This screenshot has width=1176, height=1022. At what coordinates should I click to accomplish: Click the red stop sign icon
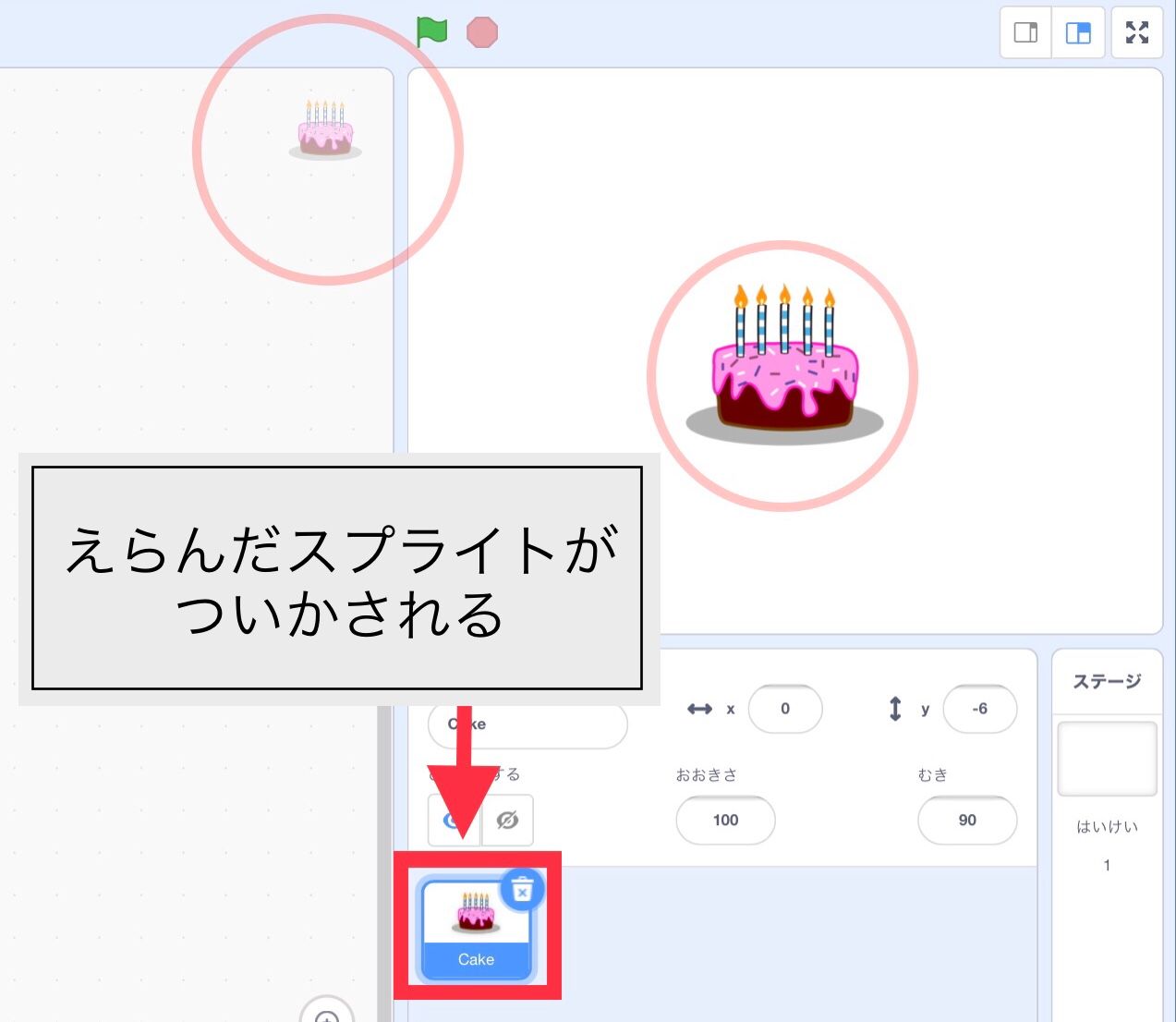[481, 31]
